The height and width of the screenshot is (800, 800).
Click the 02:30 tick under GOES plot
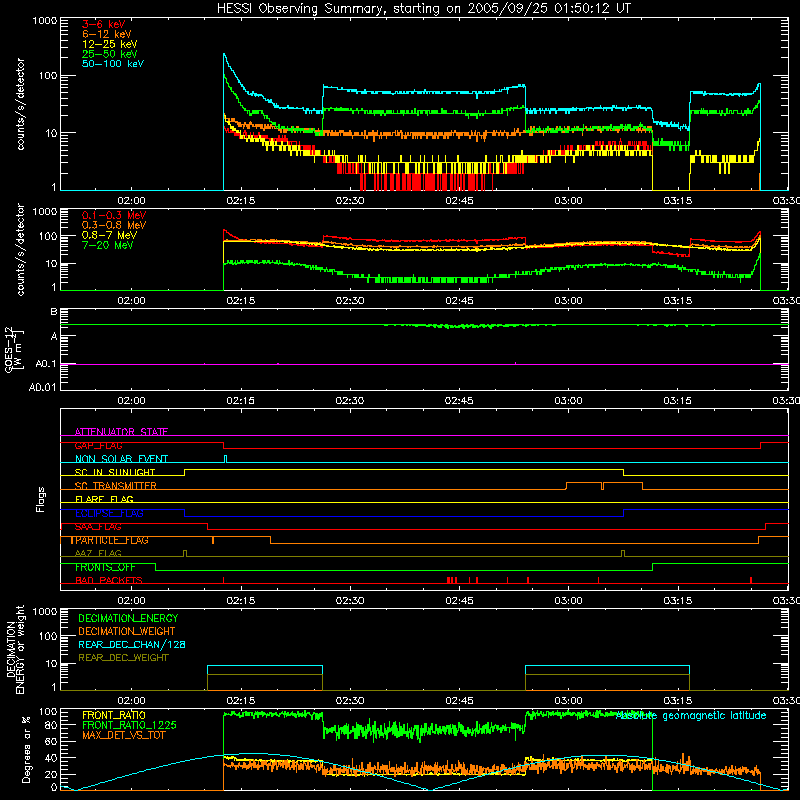(x=350, y=401)
